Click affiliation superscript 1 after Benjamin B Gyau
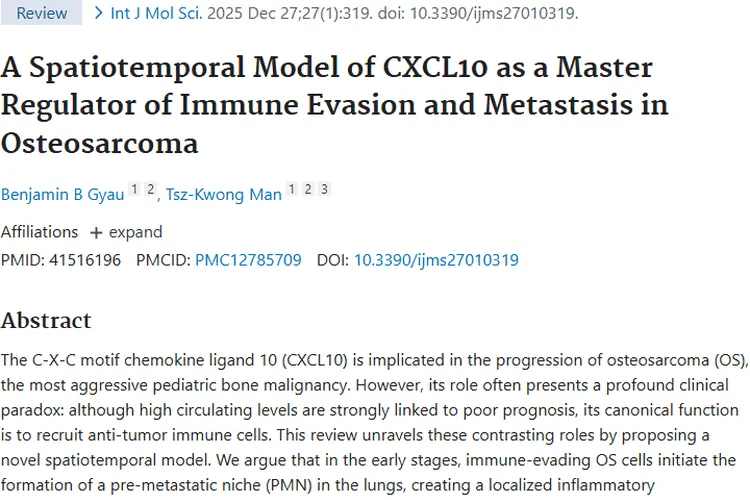Screen dimensions: 750x500 point(137,190)
